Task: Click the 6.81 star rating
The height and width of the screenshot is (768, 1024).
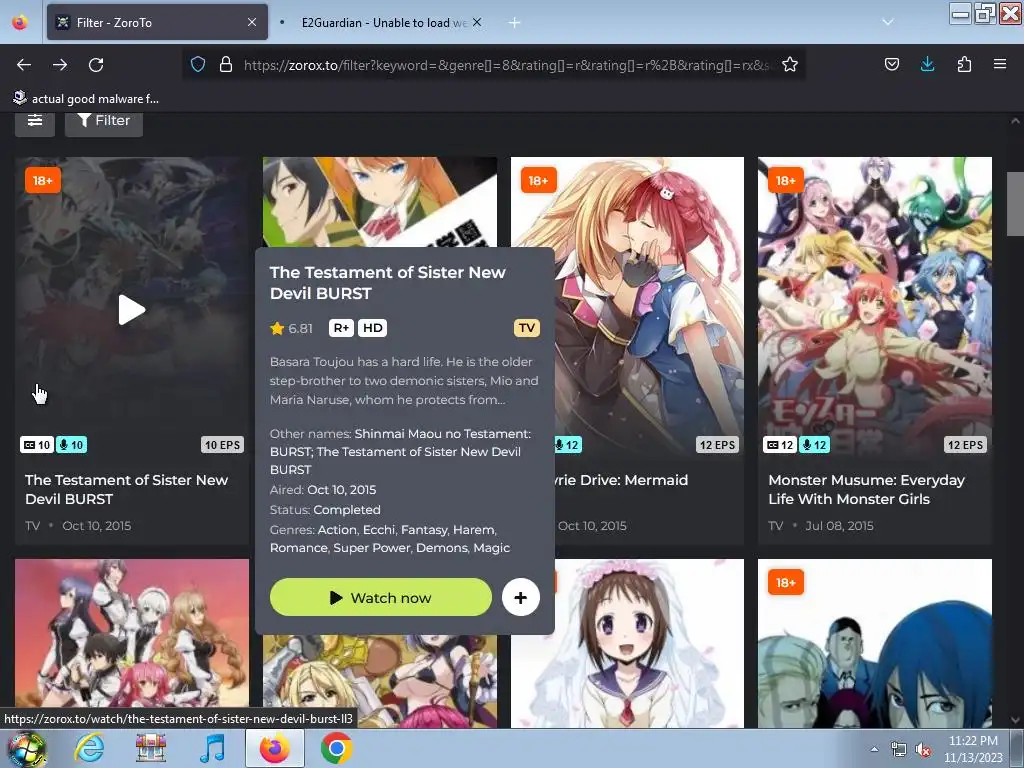Action: 291,328
